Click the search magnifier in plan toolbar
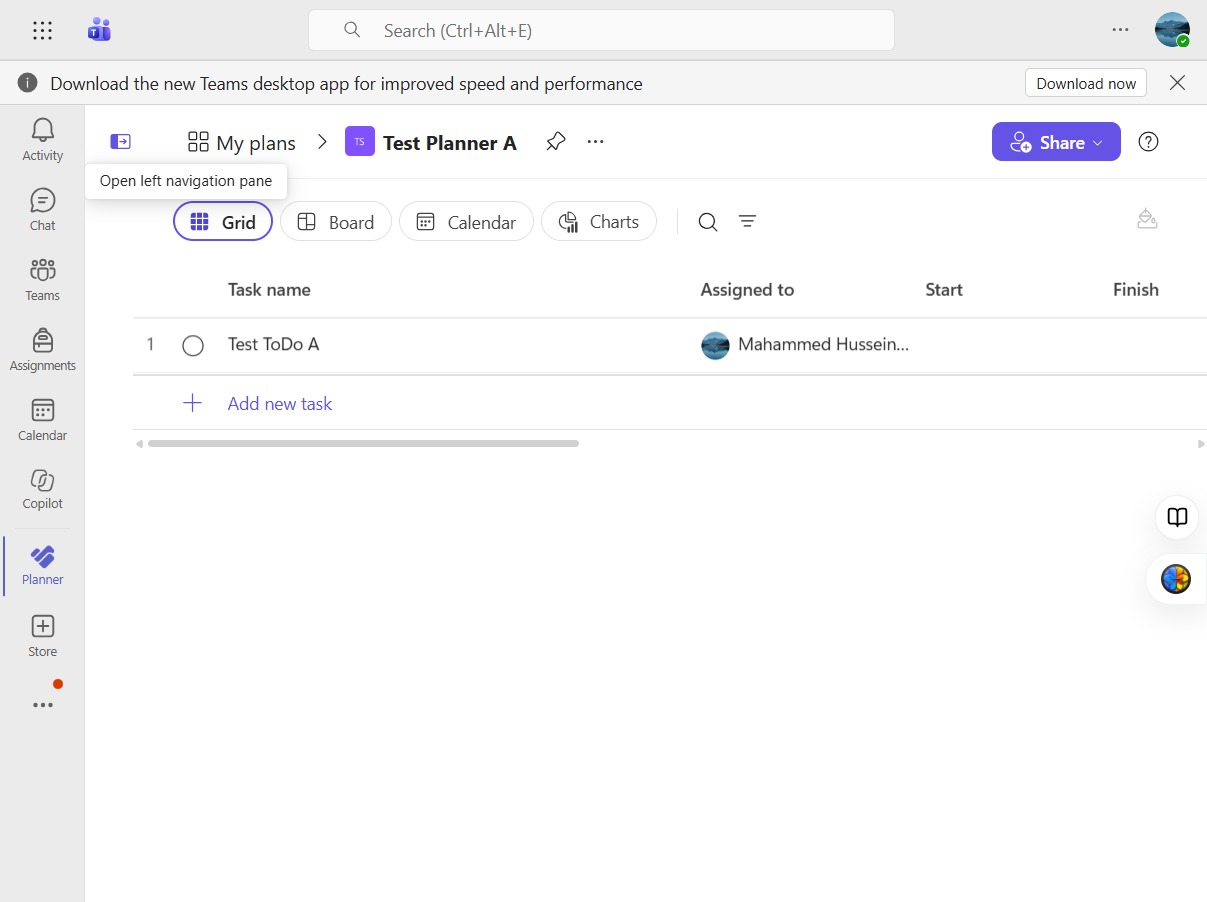The image size is (1207, 902). pyautogui.click(x=708, y=222)
